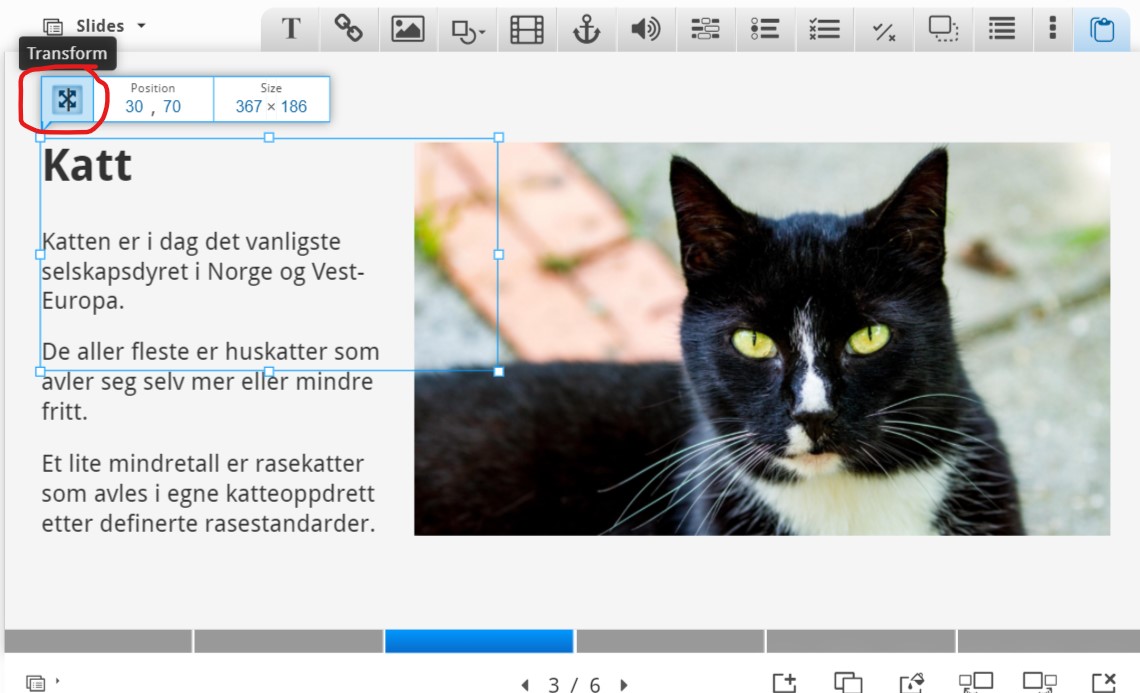This screenshot has height=693, width=1140.
Task: Open More elements three-dot menu
Action: 1052,28
